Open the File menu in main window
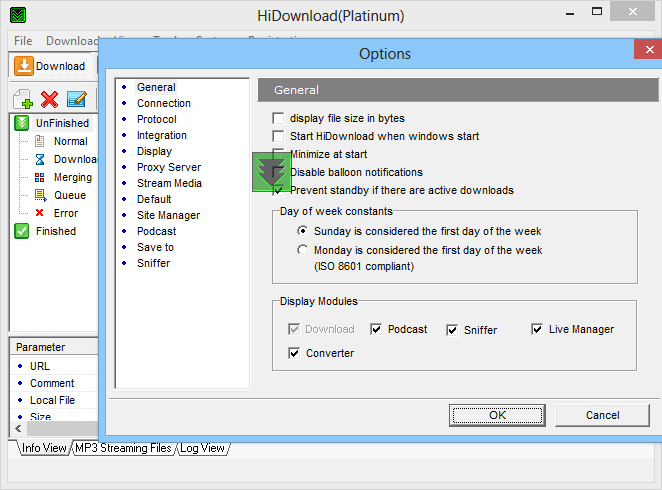Viewport: 662px width, 490px height. 23,41
